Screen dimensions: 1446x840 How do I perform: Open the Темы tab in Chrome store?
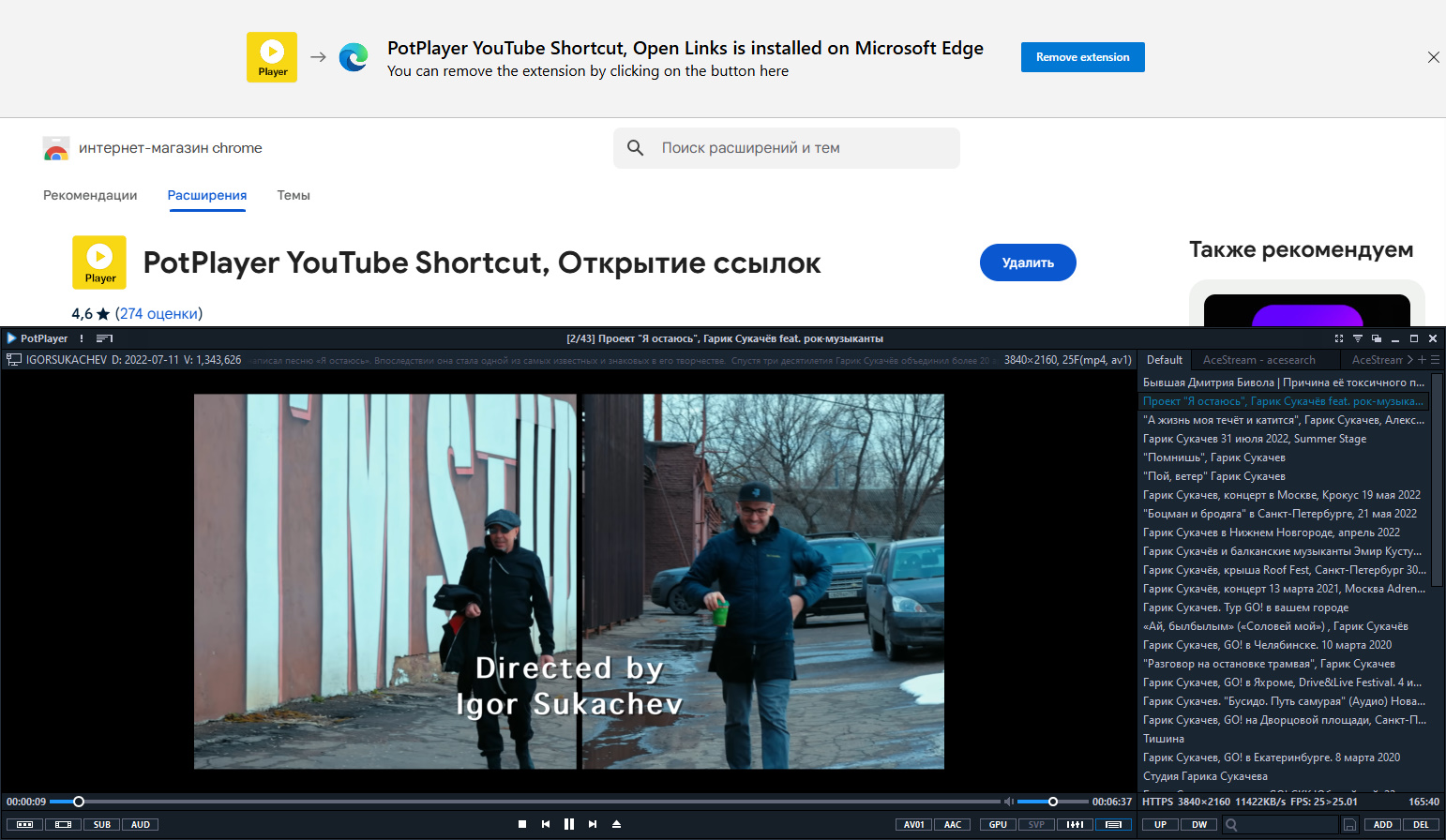pos(294,195)
